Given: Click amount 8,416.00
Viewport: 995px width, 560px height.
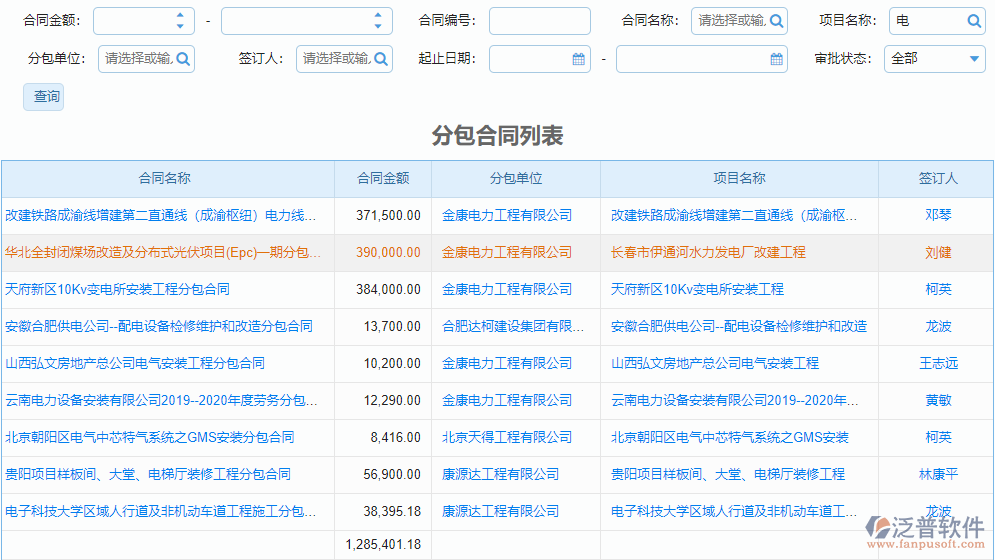Looking at the screenshot, I should pos(395,437).
